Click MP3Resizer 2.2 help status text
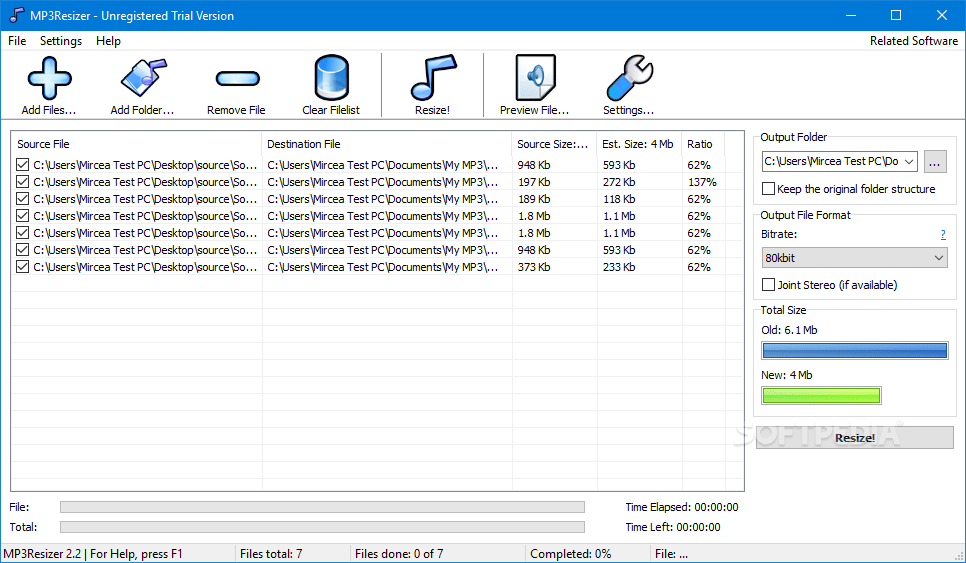 [x=93, y=554]
